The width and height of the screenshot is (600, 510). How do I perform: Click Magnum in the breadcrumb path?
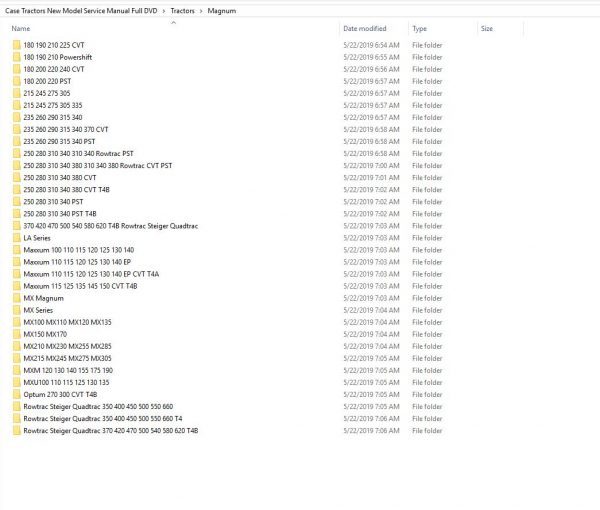tap(222, 11)
